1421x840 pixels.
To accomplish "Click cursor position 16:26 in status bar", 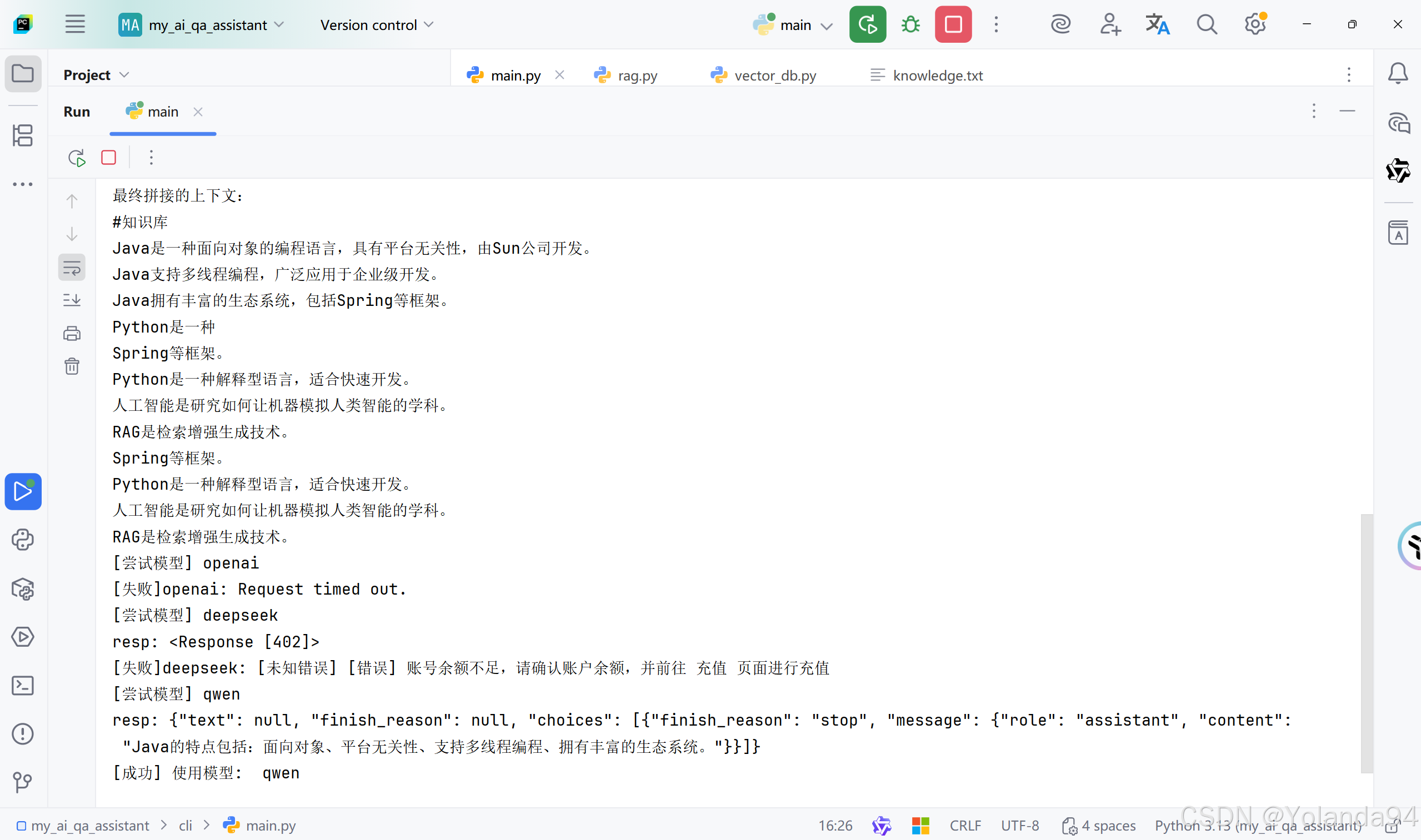I will tap(835, 825).
